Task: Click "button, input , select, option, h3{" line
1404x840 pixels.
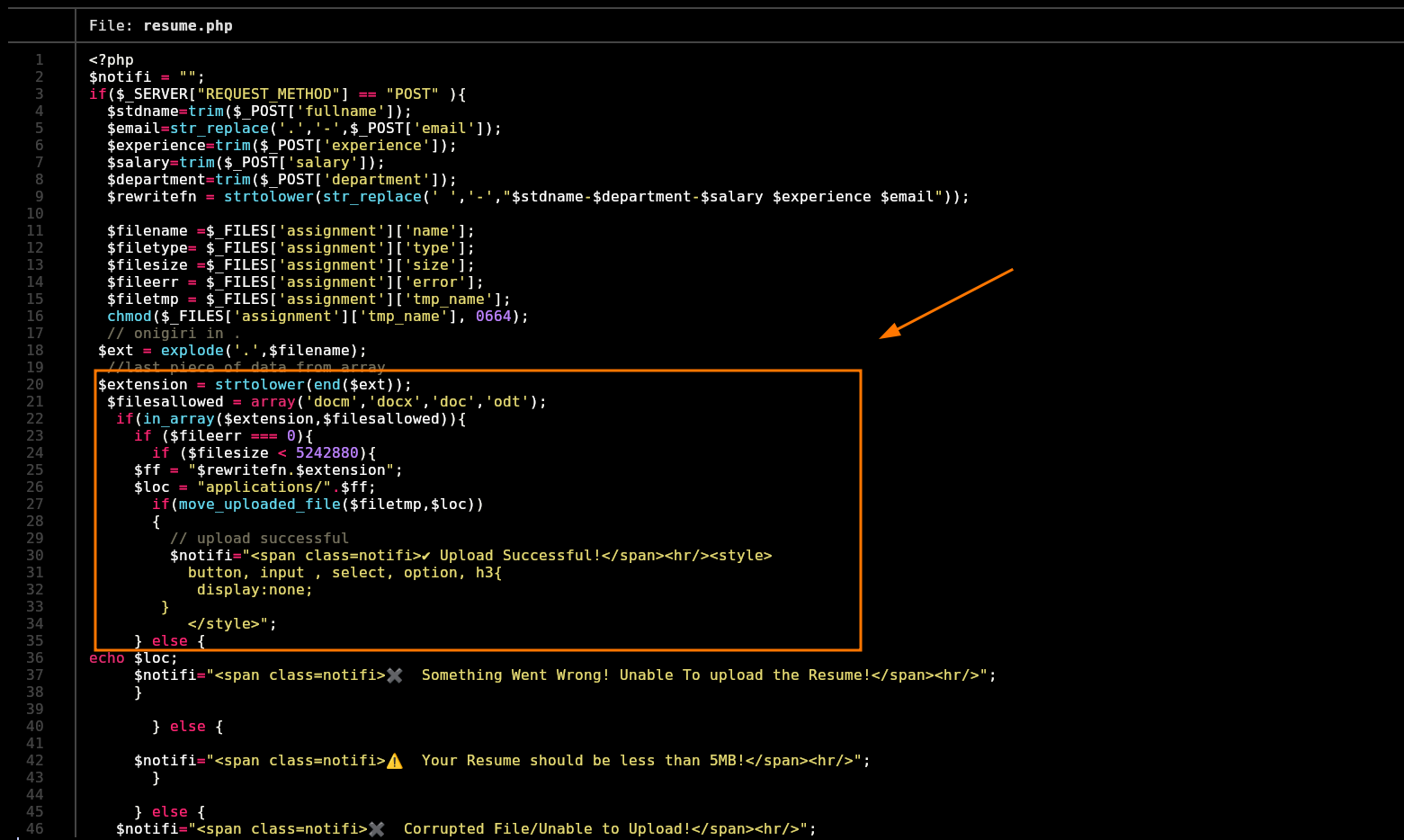Action: click(345, 573)
